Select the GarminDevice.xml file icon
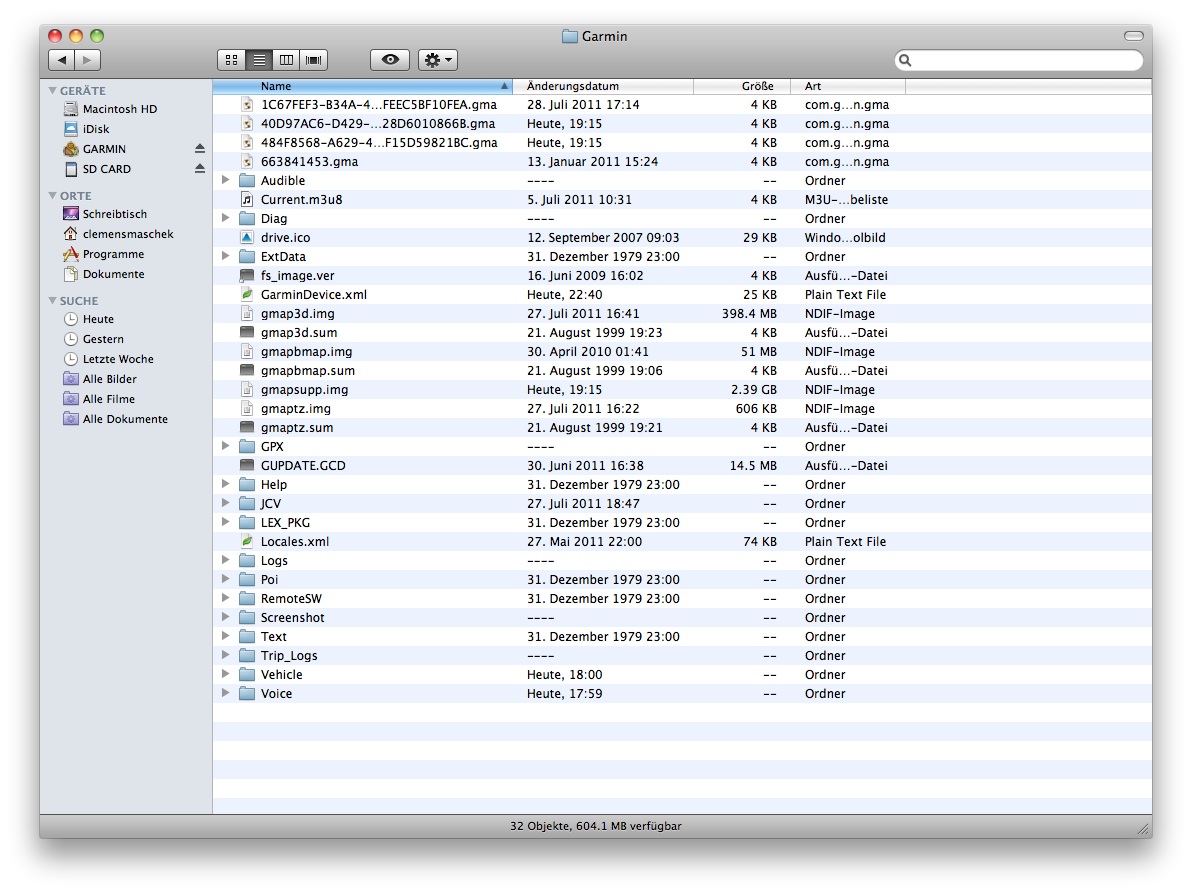 tap(246, 294)
